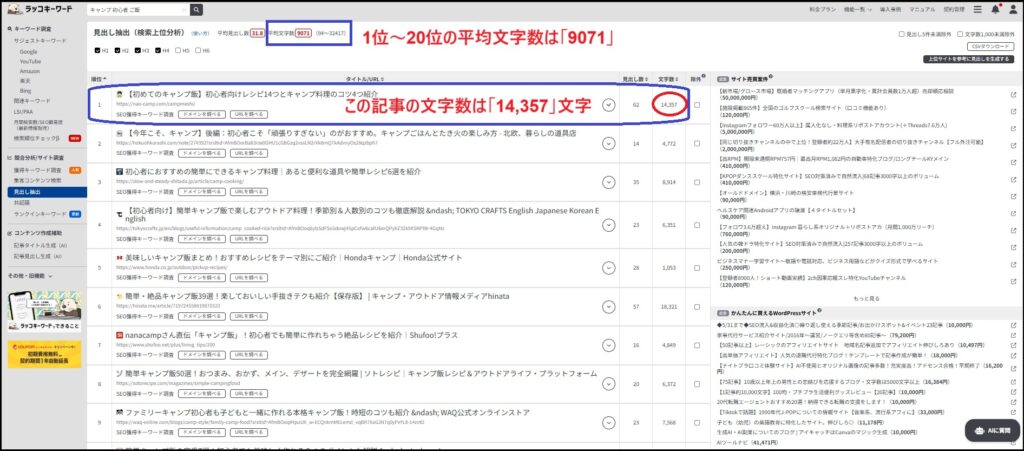Image resolution: width=1024 pixels, height=451 pixels.
Task: Open マニュアル in top menu
Action: click(x=922, y=10)
